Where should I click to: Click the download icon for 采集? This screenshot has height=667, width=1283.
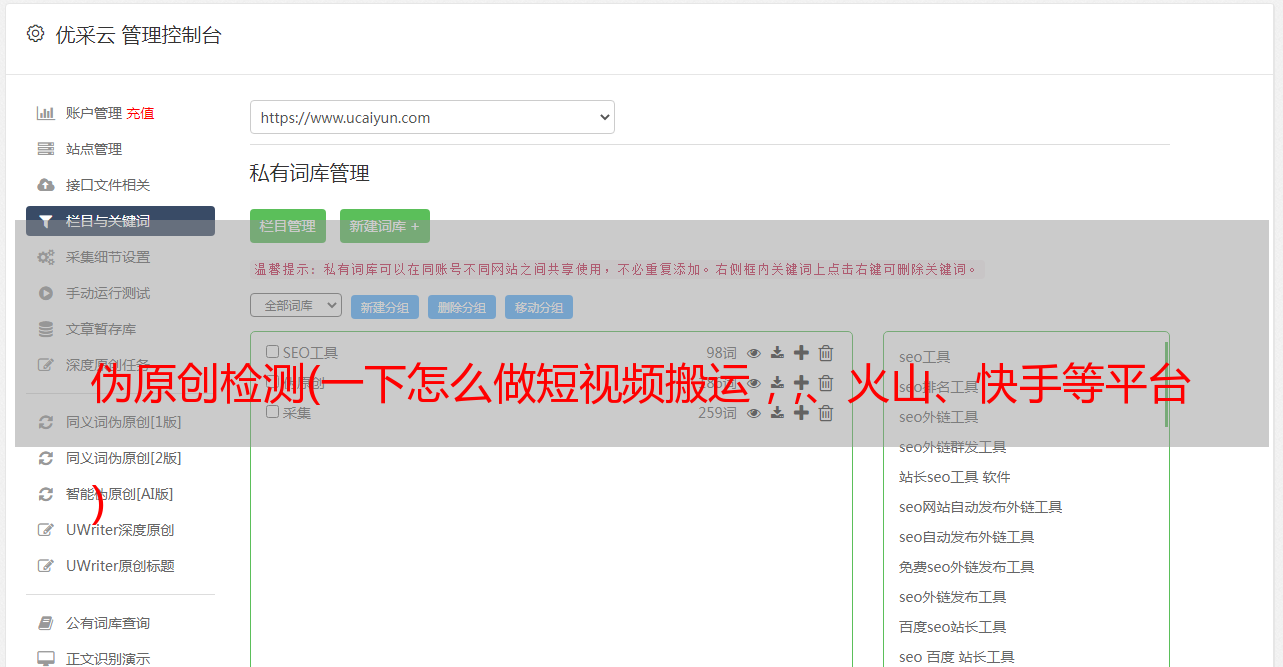[x=777, y=413]
